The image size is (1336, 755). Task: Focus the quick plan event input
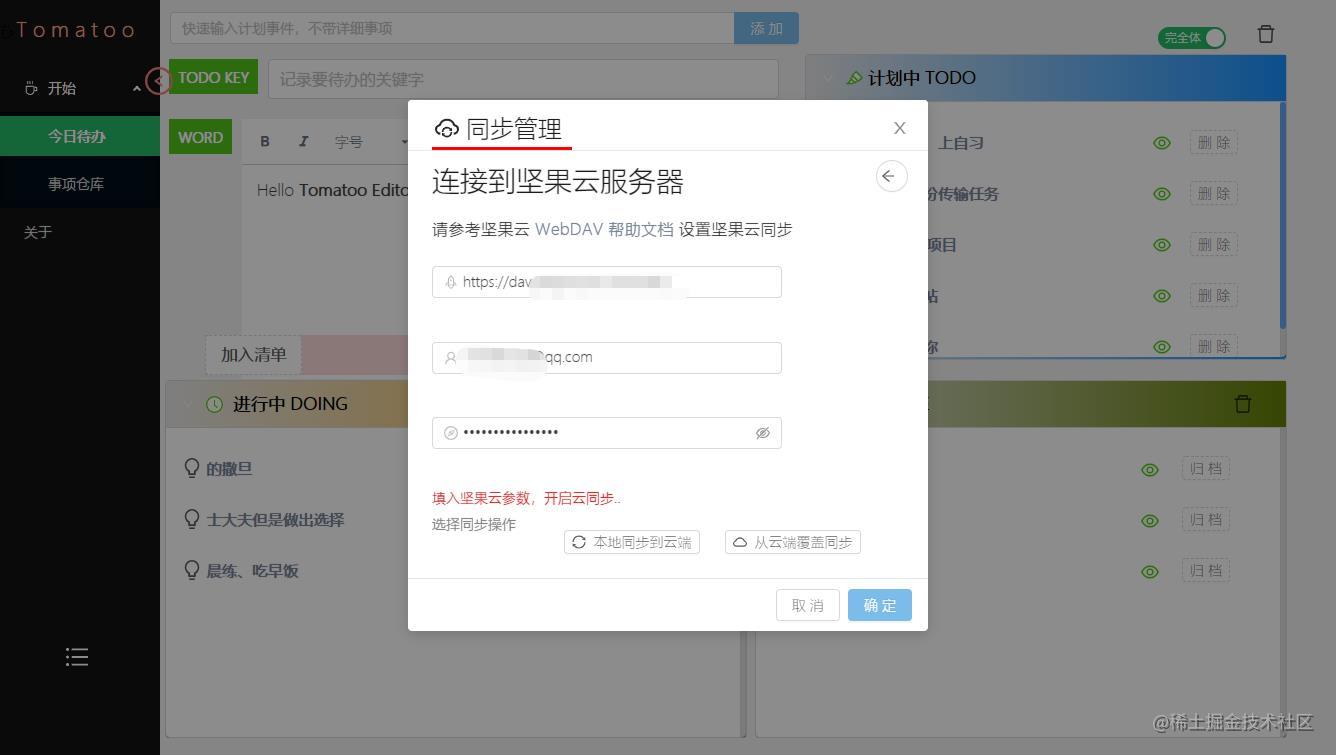point(452,28)
